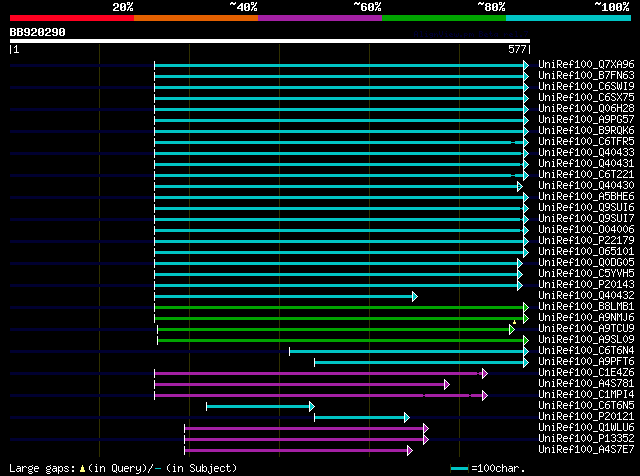Click the orange ~40% identity legend segment
Image resolution: width=640 pixels, height=476 pixels.
point(196,18)
